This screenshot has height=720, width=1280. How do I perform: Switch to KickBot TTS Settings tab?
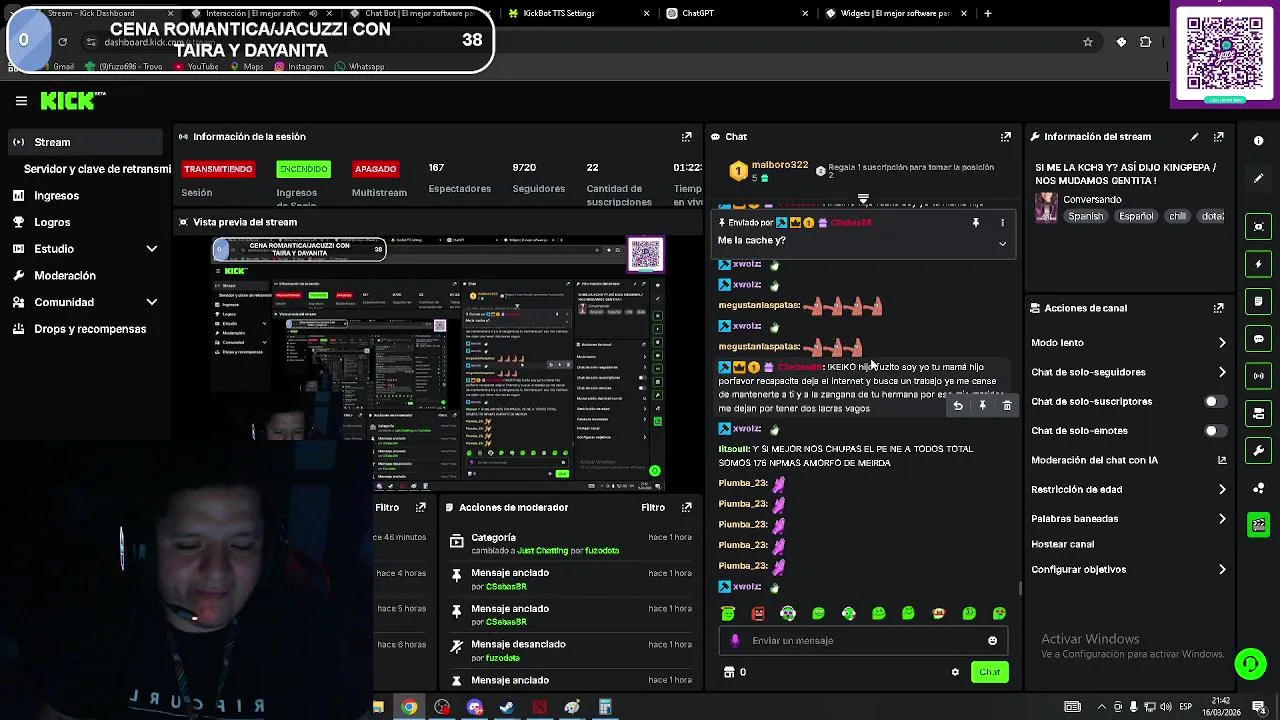pos(578,13)
